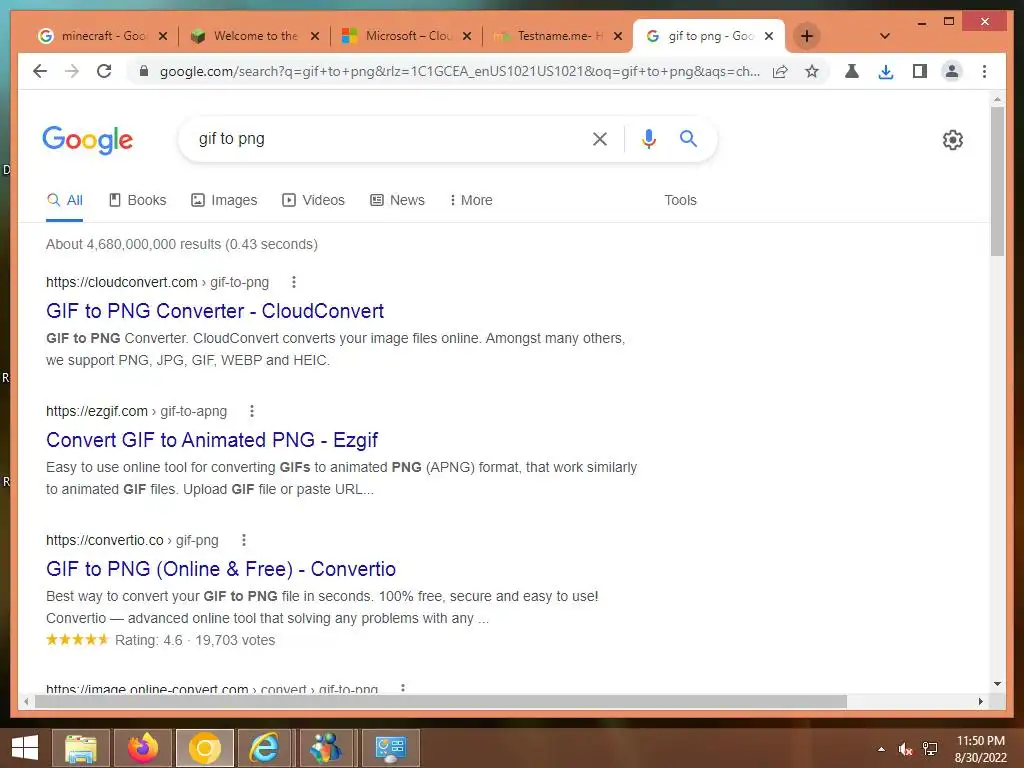The width and height of the screenshot is (1024, 768).
Task: Click the https://cloudconvert.com URL breadcrumb
Action: point(157,282)
